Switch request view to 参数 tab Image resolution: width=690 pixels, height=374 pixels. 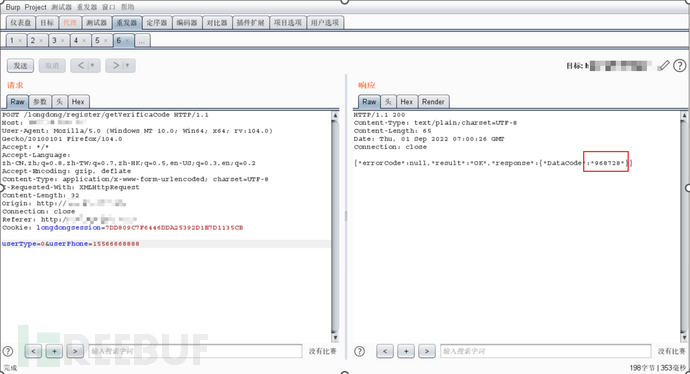tap(40, 102)
